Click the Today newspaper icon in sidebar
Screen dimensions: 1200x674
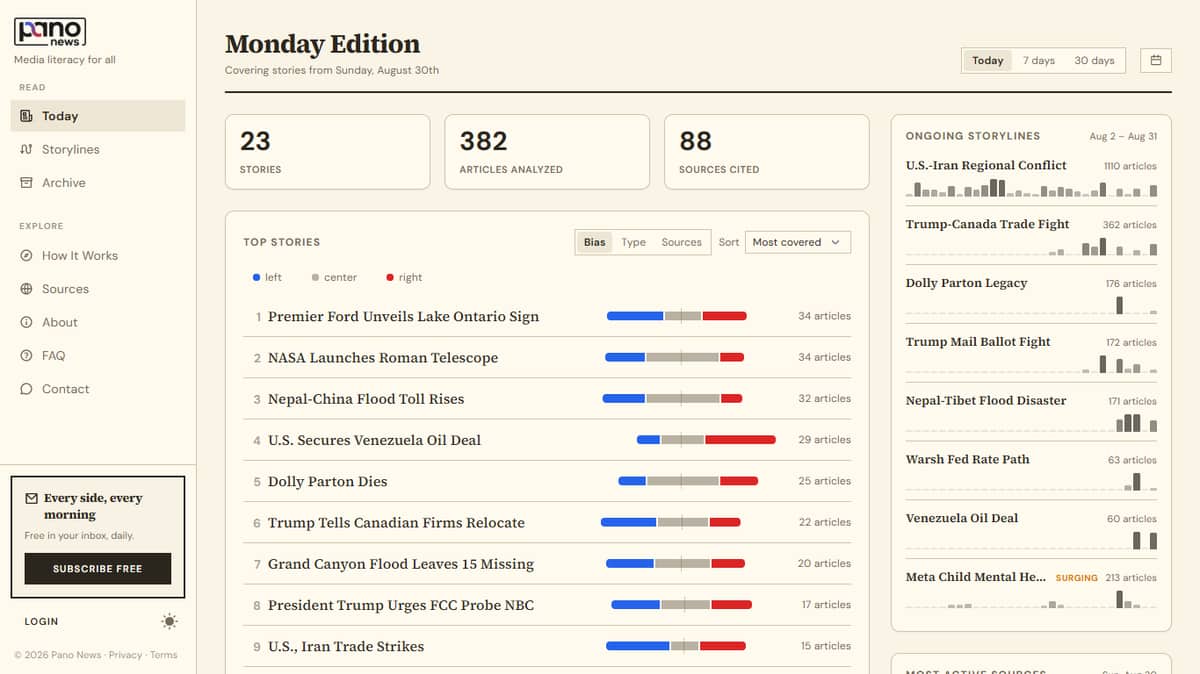(26, 116)
